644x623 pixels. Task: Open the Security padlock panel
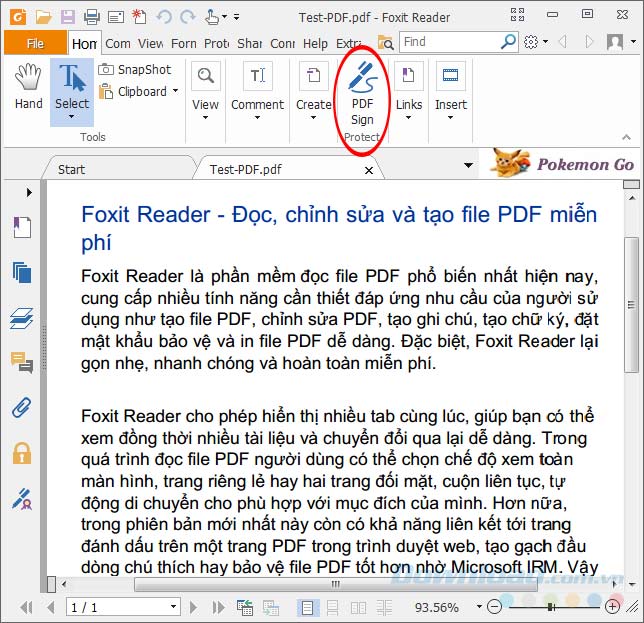22,453
